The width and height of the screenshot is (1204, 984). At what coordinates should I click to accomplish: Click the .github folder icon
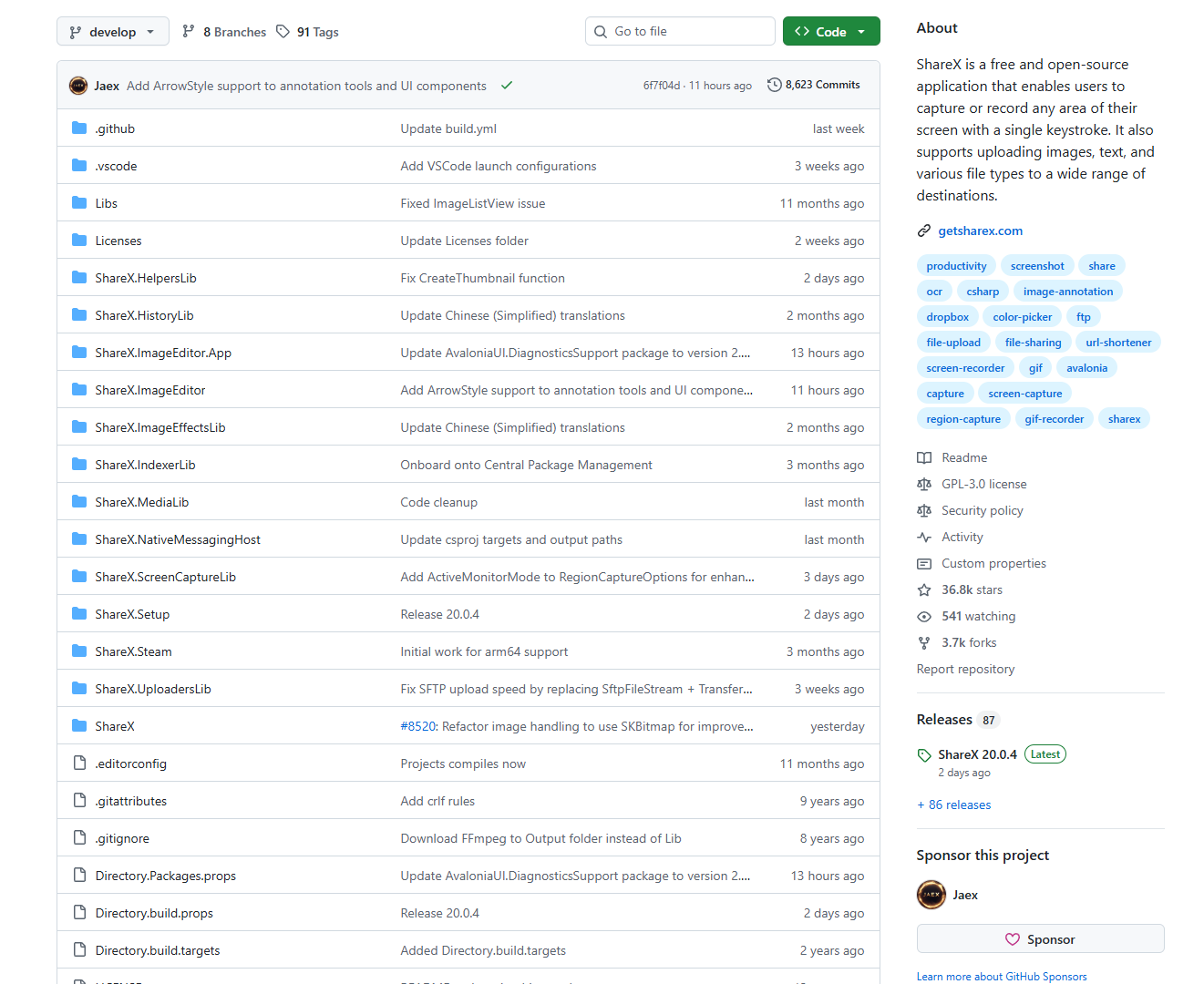pos(79,128)
